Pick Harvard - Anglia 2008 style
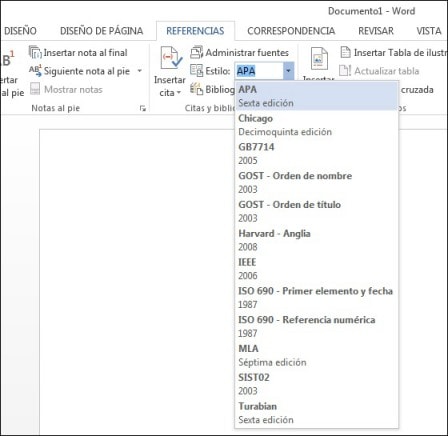Viewport: 448px width, 436px height. (x=317, y=240)
